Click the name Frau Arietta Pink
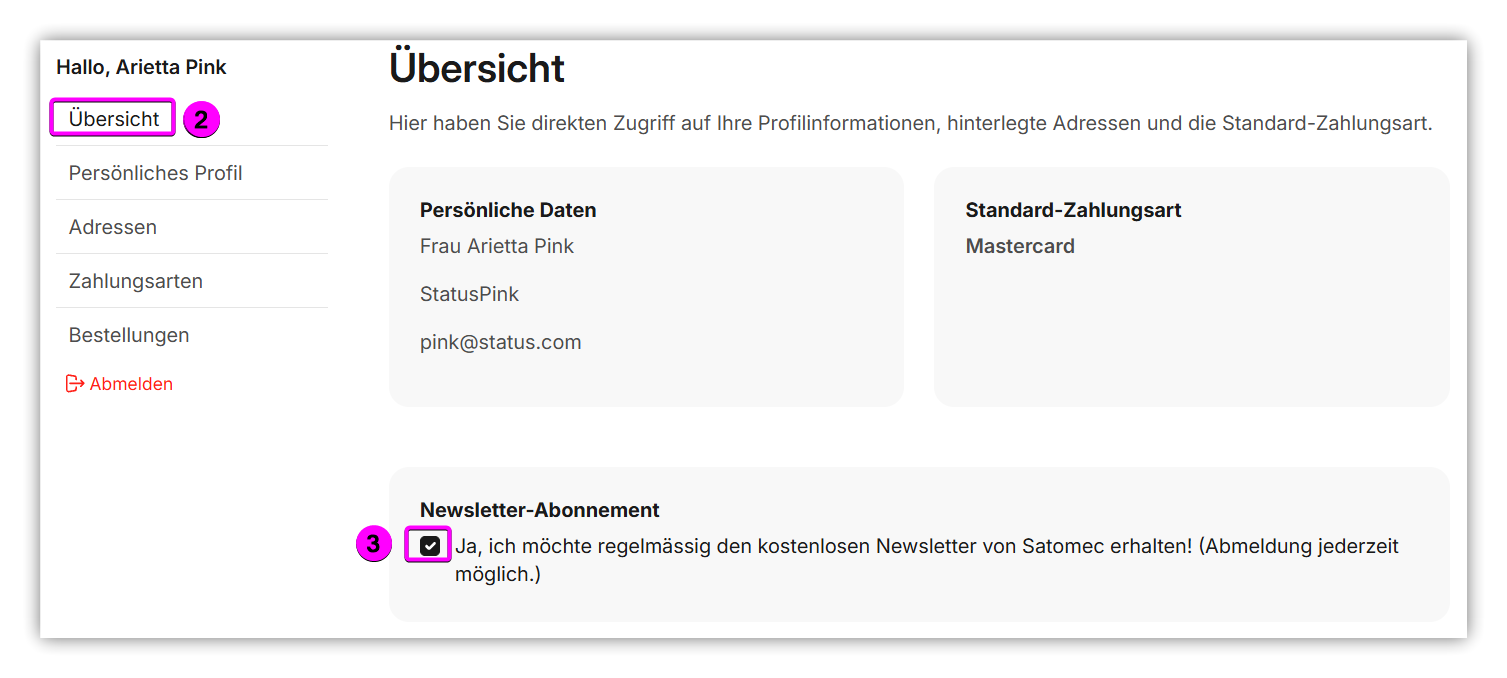Viewport: 1507px width, 678px height. point(497,246)
